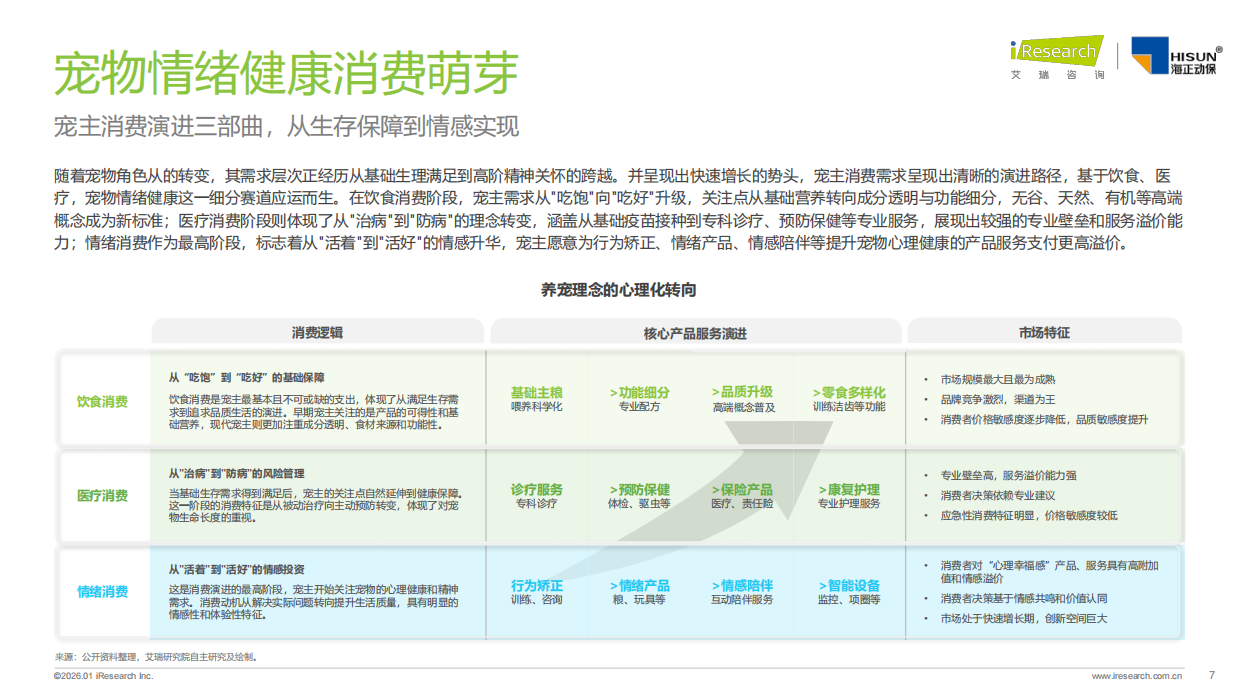
Task: Click the HISUN 海正动保 logo
Action: [1176, 56]
